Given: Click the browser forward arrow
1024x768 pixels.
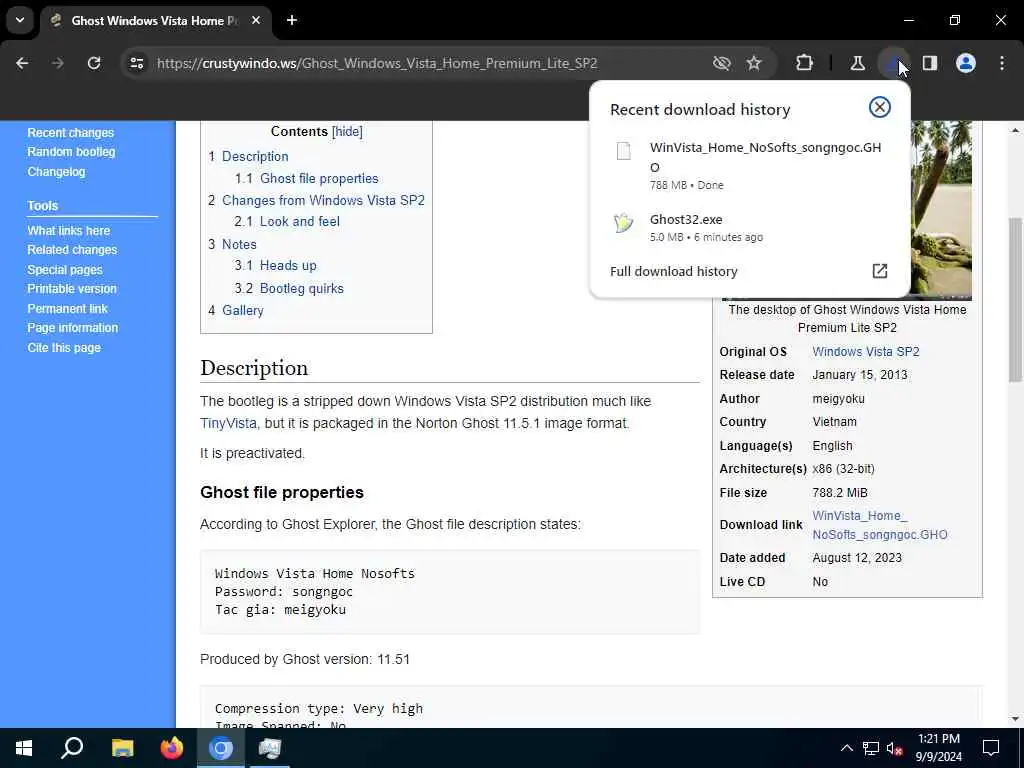Looking at the screenshot, I should tap(58, 63).
